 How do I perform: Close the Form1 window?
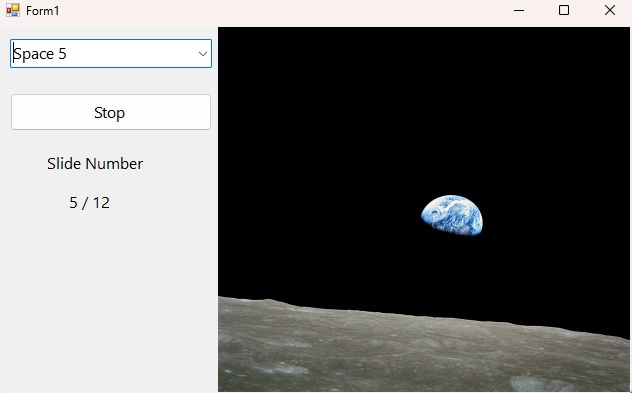[x=610, y=10]
